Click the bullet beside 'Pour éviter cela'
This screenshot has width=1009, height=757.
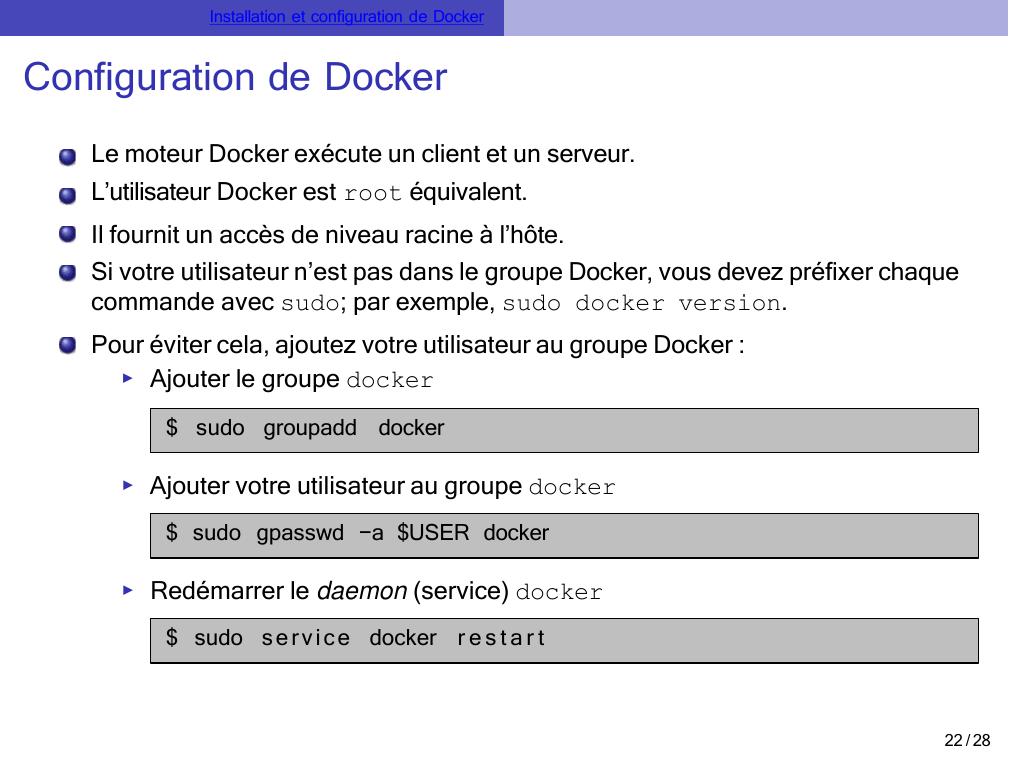(x=67, y=346)
